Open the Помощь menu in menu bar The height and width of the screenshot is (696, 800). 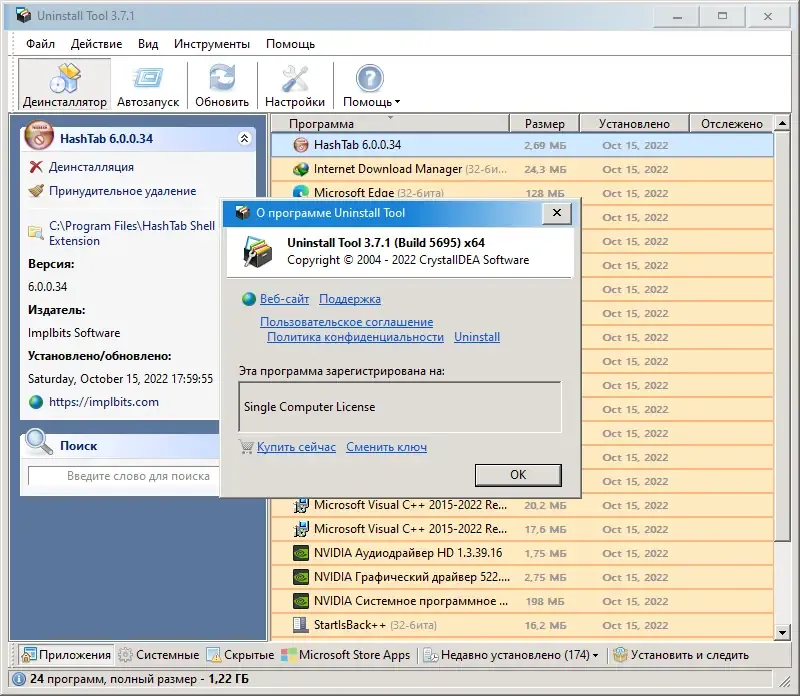290,44
